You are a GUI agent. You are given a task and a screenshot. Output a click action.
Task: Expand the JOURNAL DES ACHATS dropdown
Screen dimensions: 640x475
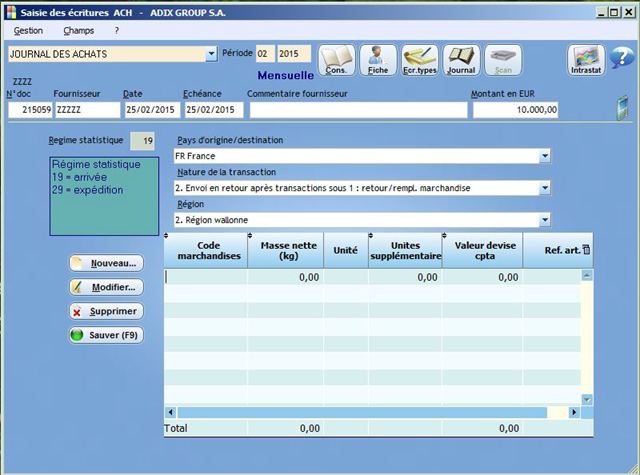[211, 54]
